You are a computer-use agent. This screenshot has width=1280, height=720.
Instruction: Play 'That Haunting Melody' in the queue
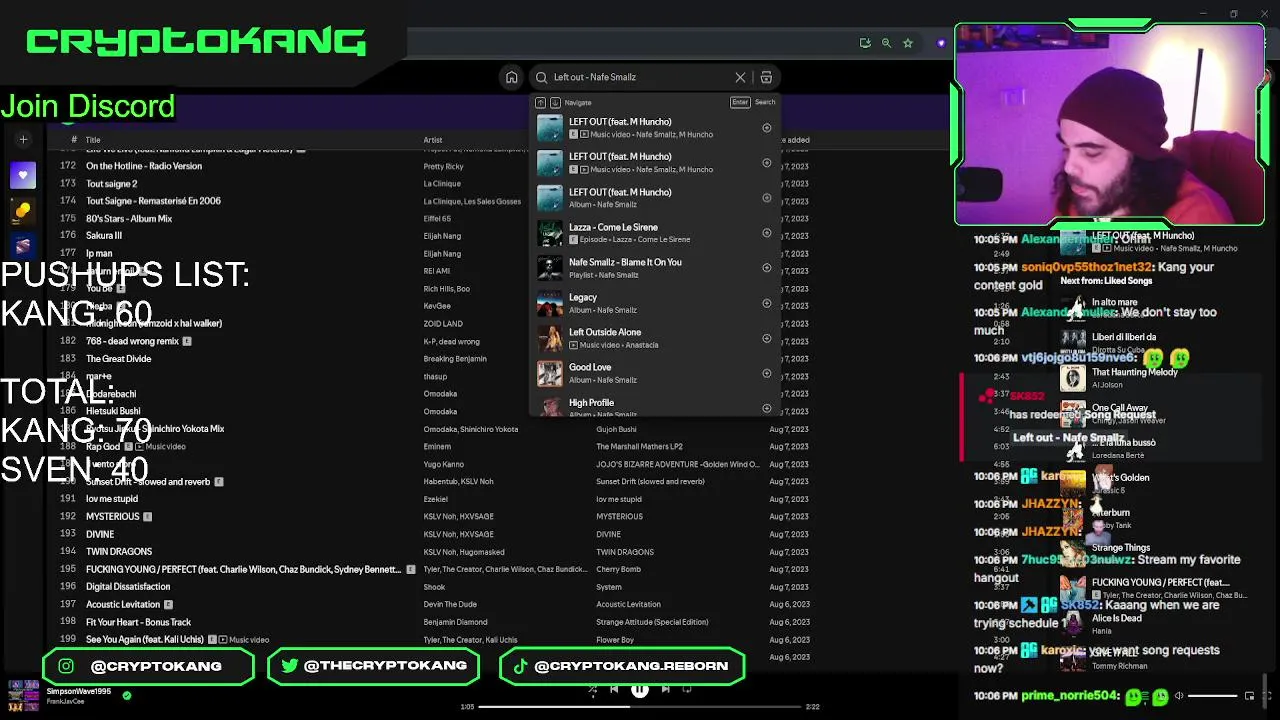(x=1135, y=372)
